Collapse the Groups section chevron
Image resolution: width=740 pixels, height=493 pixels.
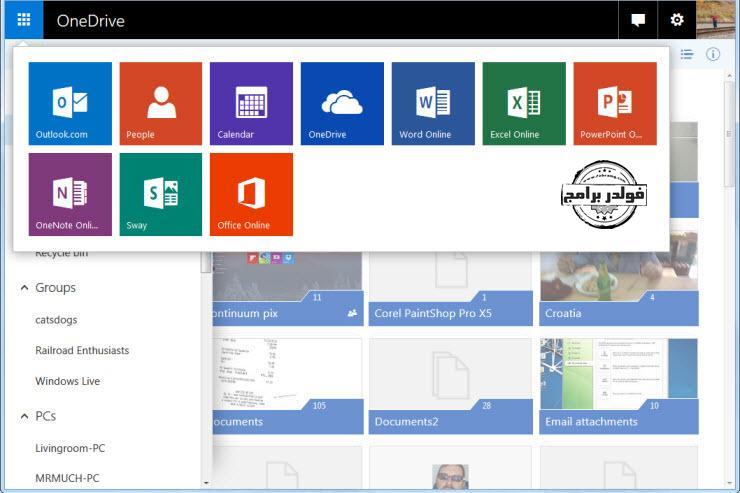(x=25, y=287)
